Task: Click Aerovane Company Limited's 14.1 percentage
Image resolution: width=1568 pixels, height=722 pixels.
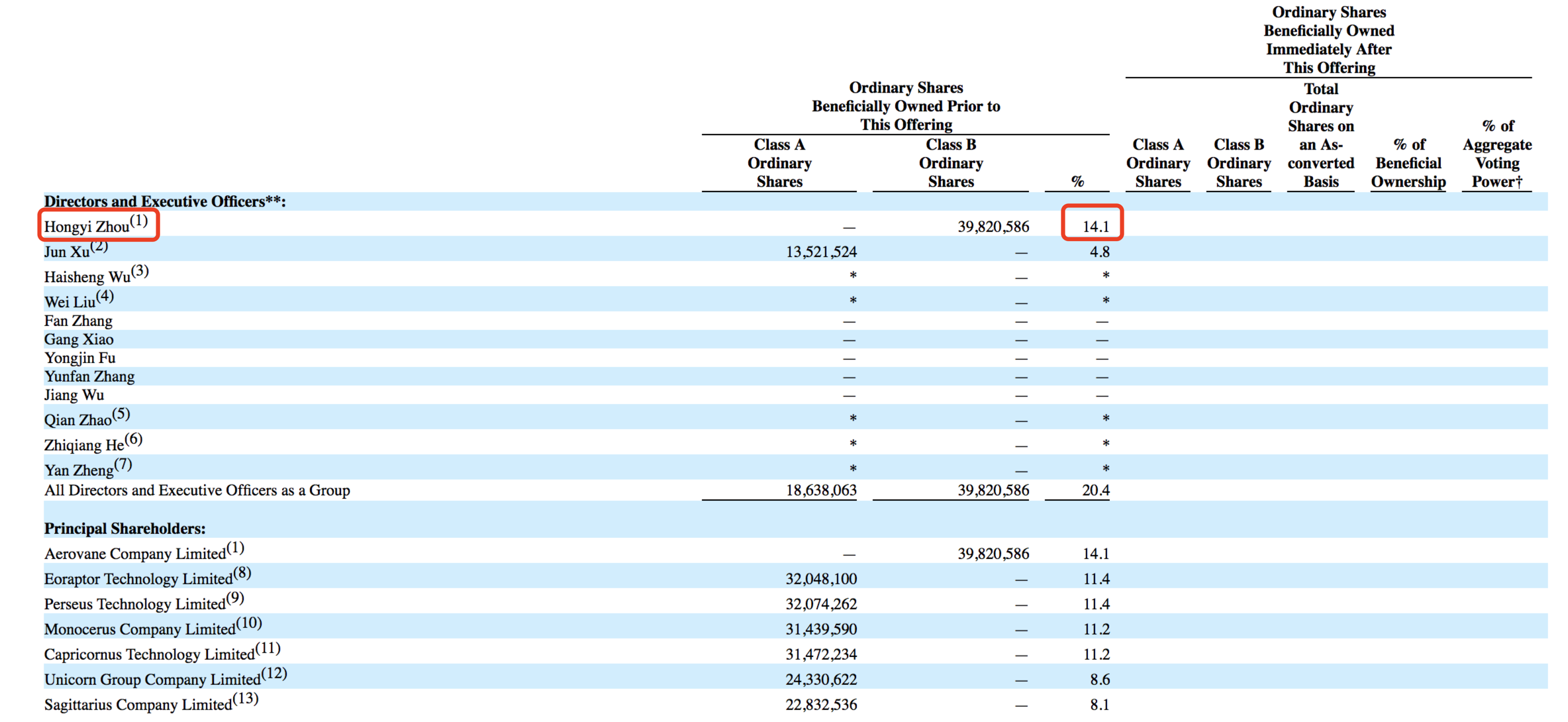Action: [1096, 554]
